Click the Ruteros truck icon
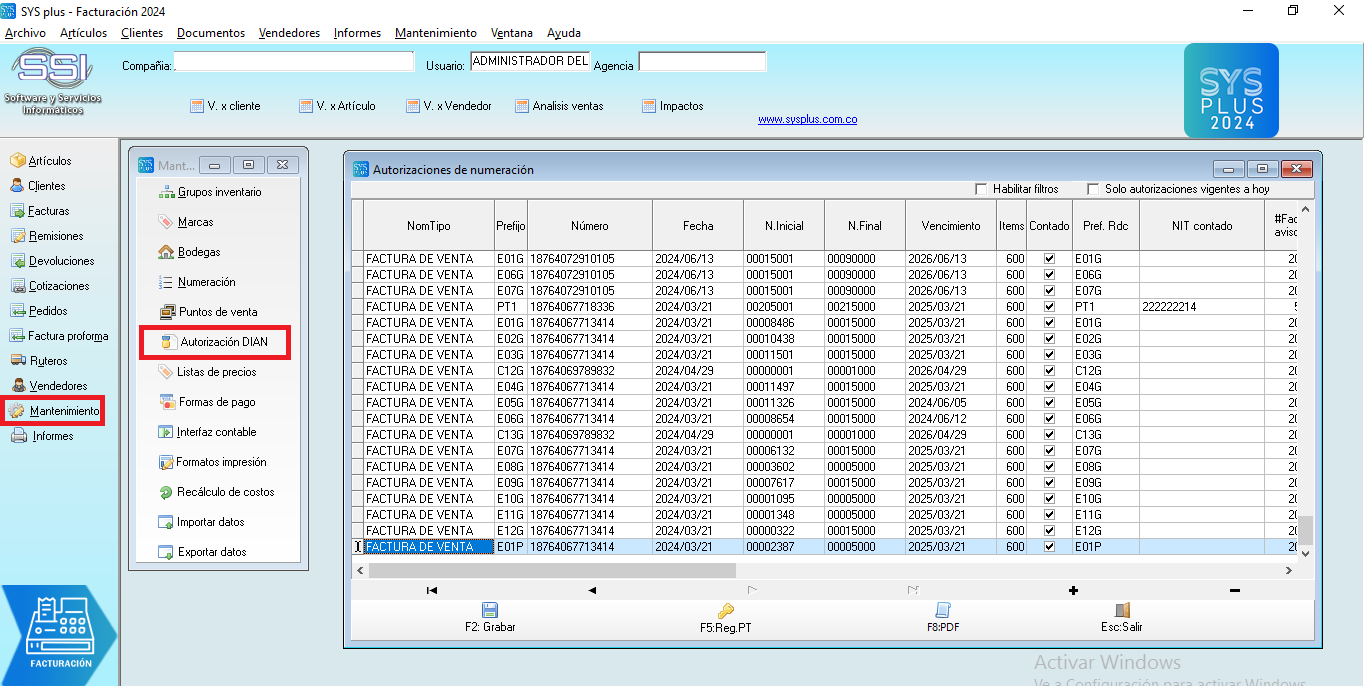The height and width of the screenshot is (686, 1366). click(17, 361)
